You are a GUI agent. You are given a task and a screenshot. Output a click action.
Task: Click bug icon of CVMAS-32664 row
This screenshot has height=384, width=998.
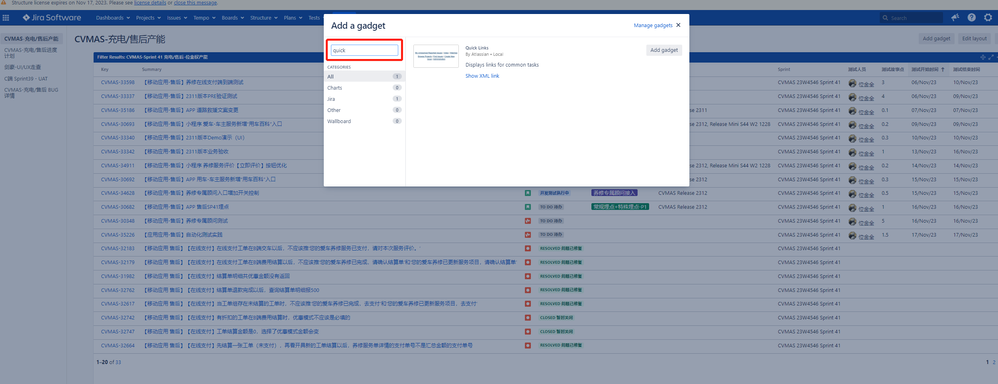click(528, 345)
